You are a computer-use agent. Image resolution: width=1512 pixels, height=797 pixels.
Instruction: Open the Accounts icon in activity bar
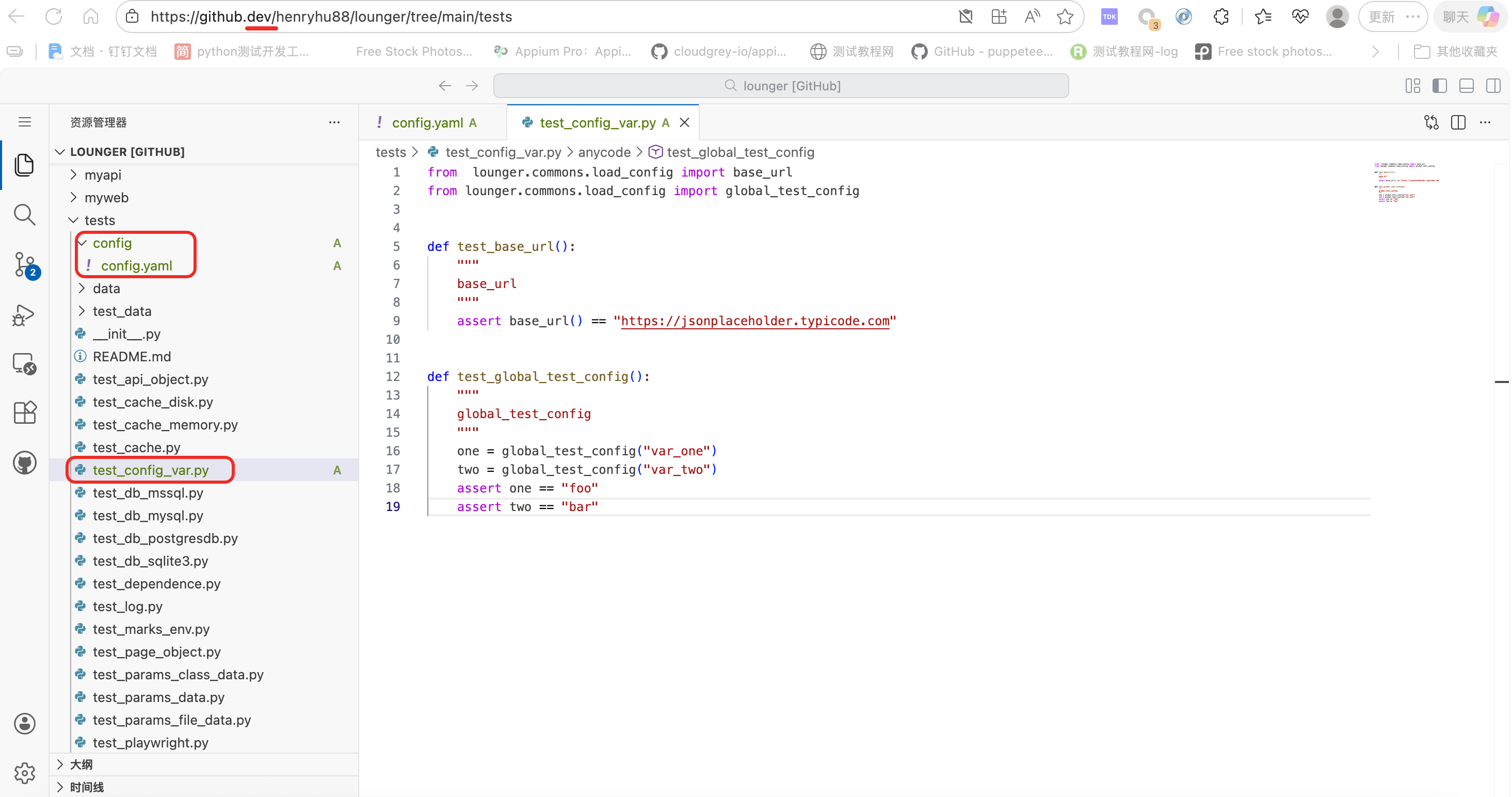24,724
